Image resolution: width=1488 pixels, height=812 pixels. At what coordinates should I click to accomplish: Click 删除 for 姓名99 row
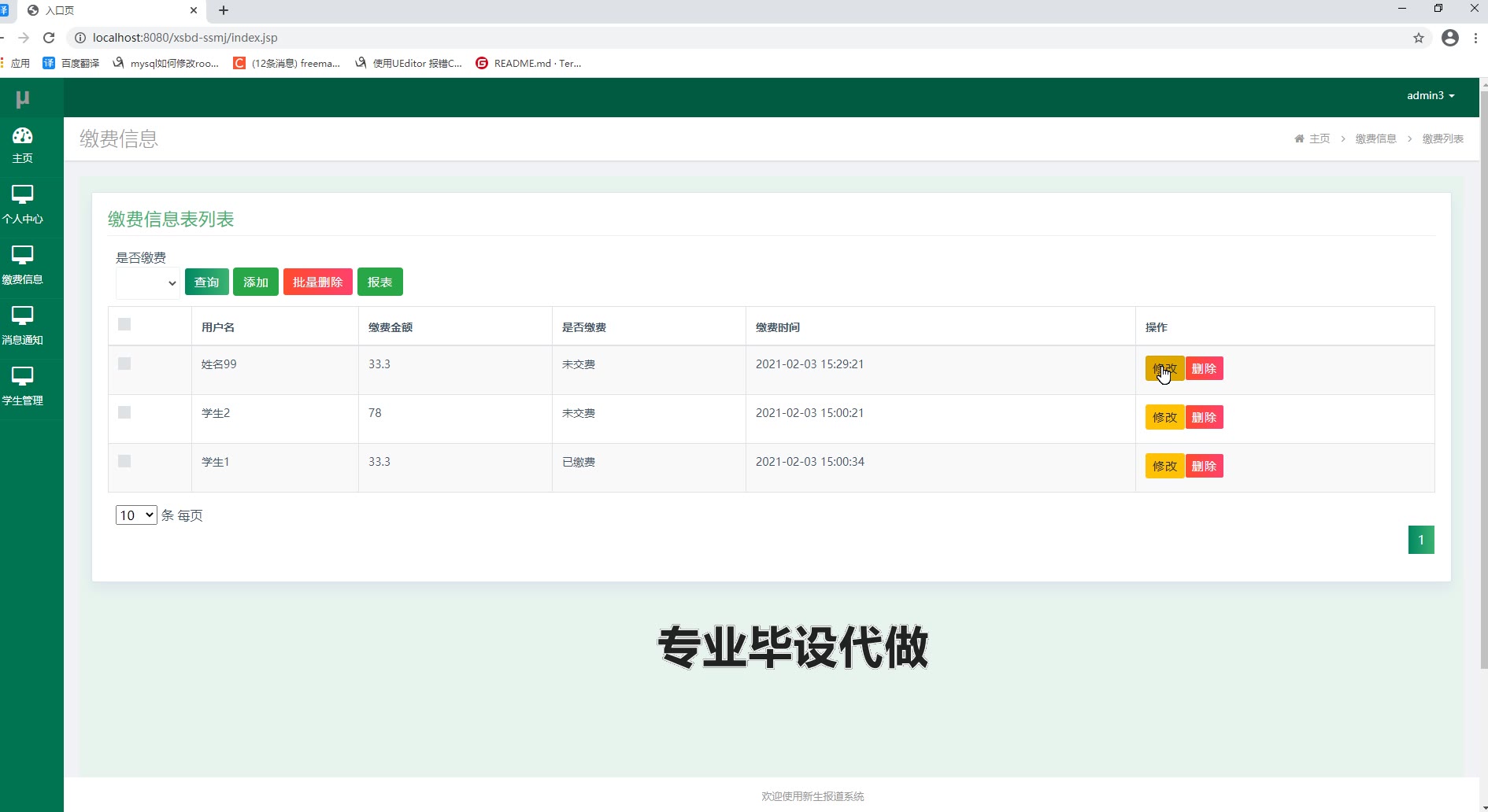pyautogui.click(x=1205, y=368)
